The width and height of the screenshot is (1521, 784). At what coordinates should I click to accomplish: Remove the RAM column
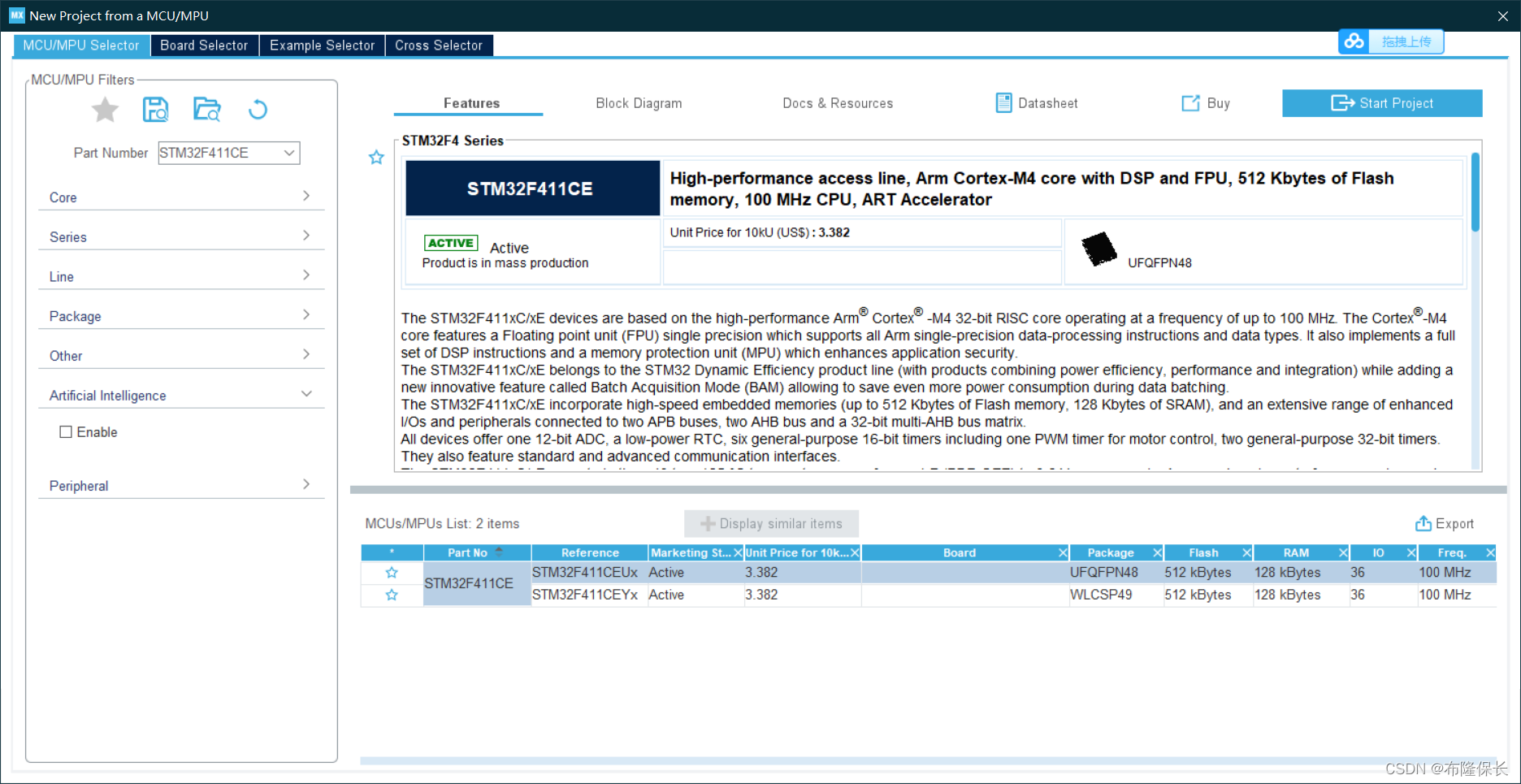[x=1343, y=553]
